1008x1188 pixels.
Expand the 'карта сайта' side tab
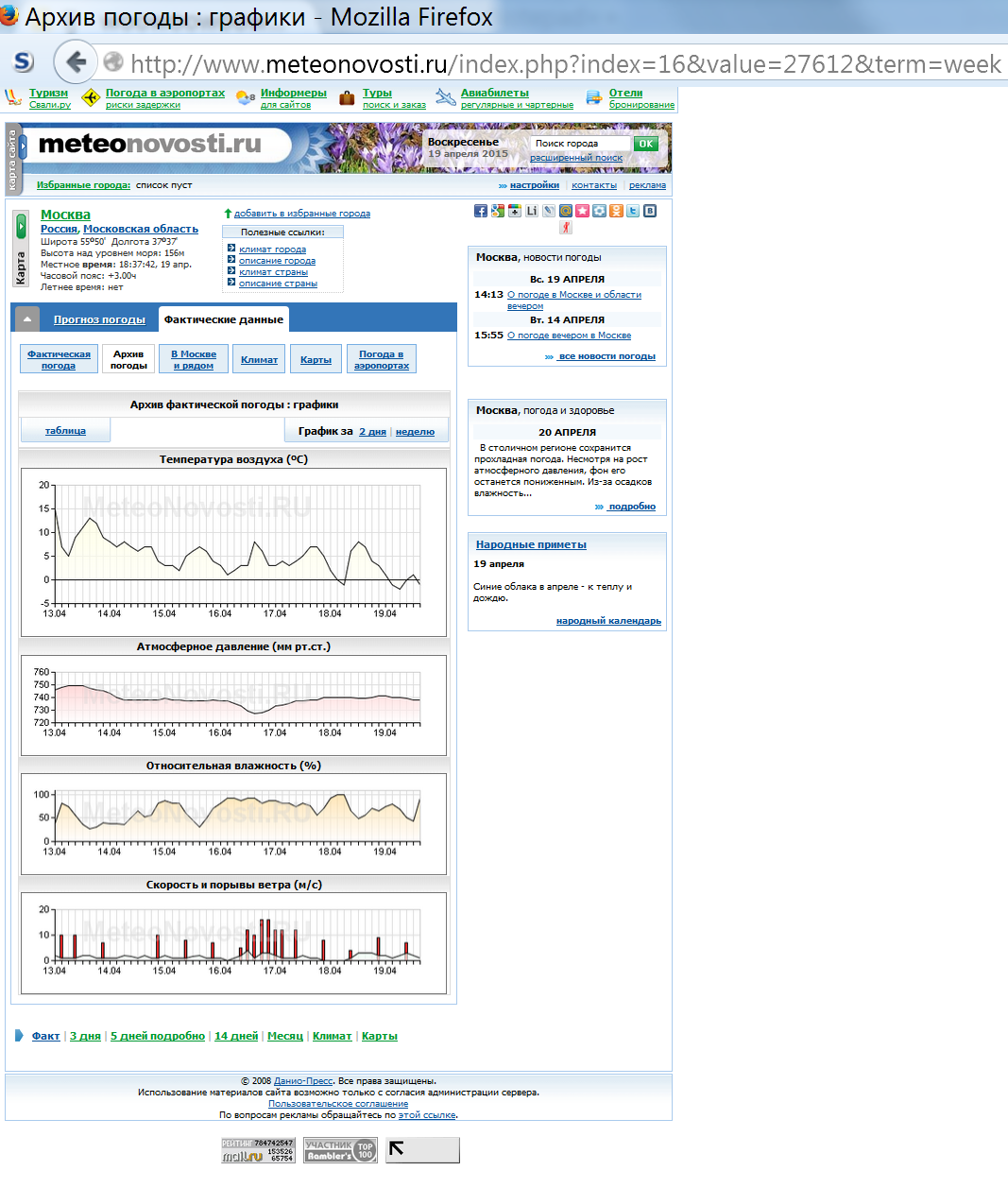12,159
